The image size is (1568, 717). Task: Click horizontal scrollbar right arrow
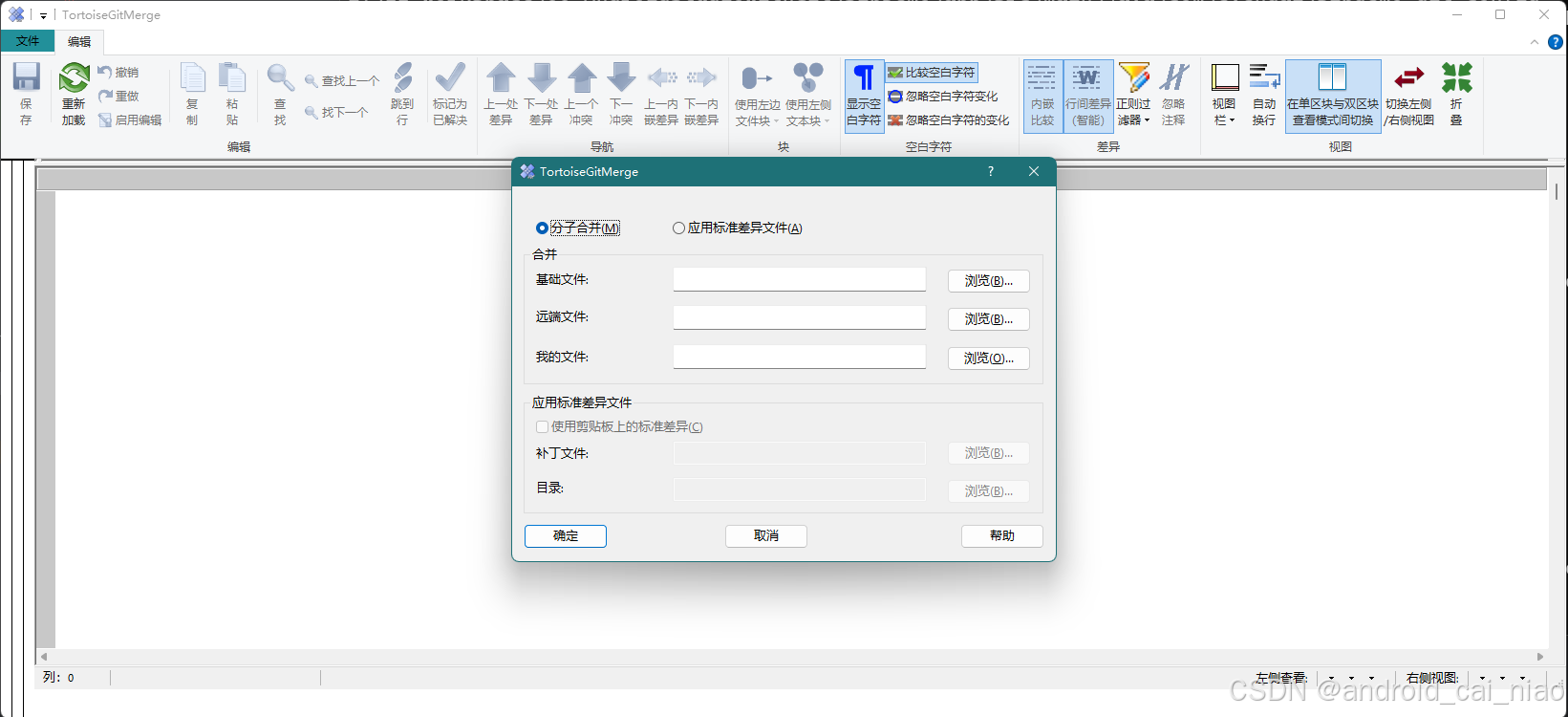1540,657
